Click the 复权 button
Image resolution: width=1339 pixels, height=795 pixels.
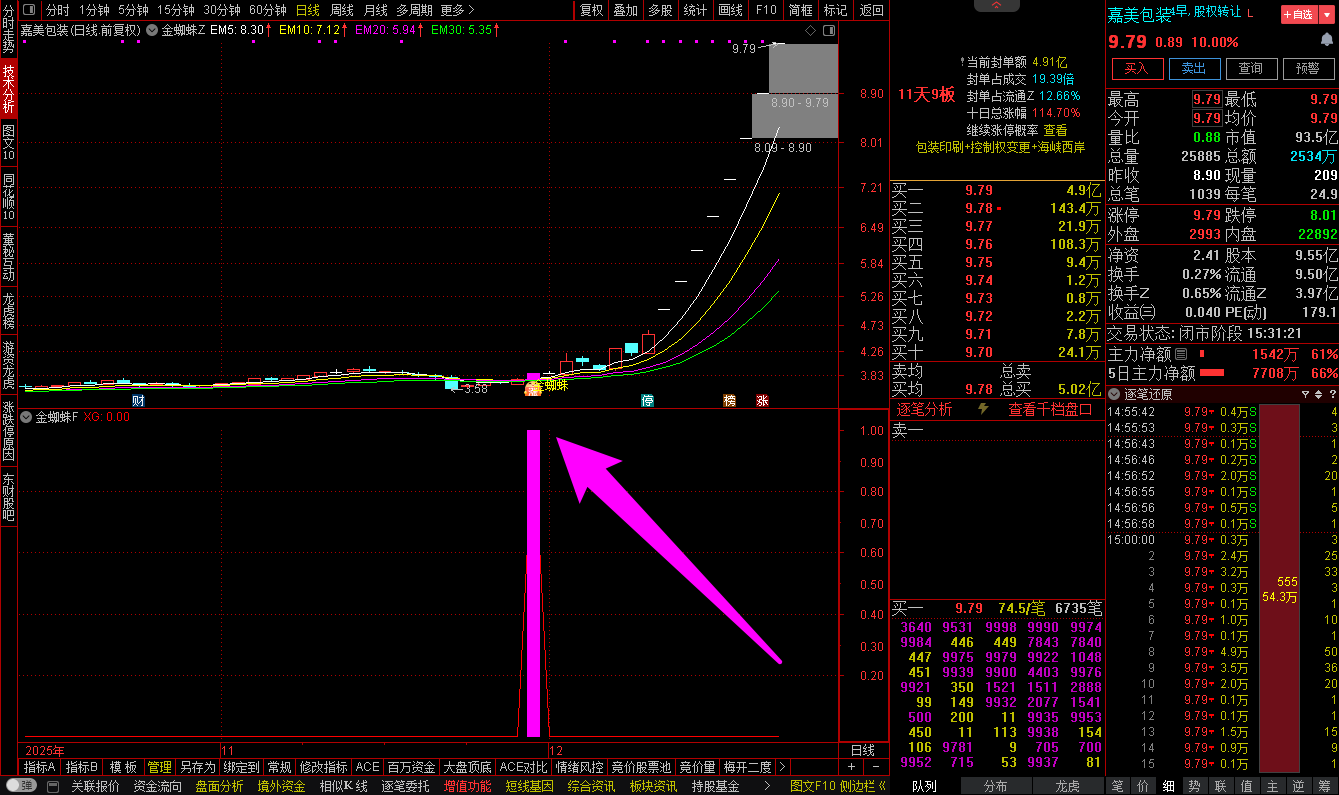[x=592, y=10]
